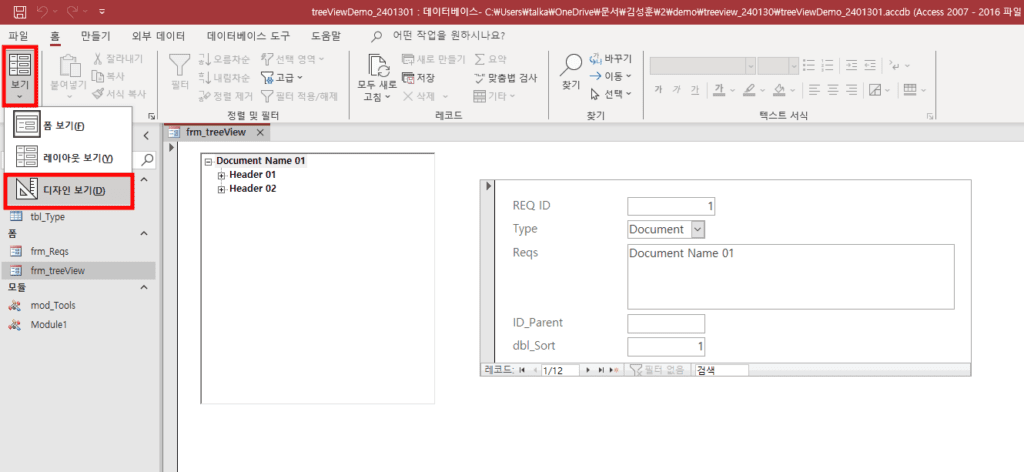Open 데이터베이스 도구 ribbon tab
Image resolution: width=1024 pixels, height=472 pixels.
pos(248,36)
